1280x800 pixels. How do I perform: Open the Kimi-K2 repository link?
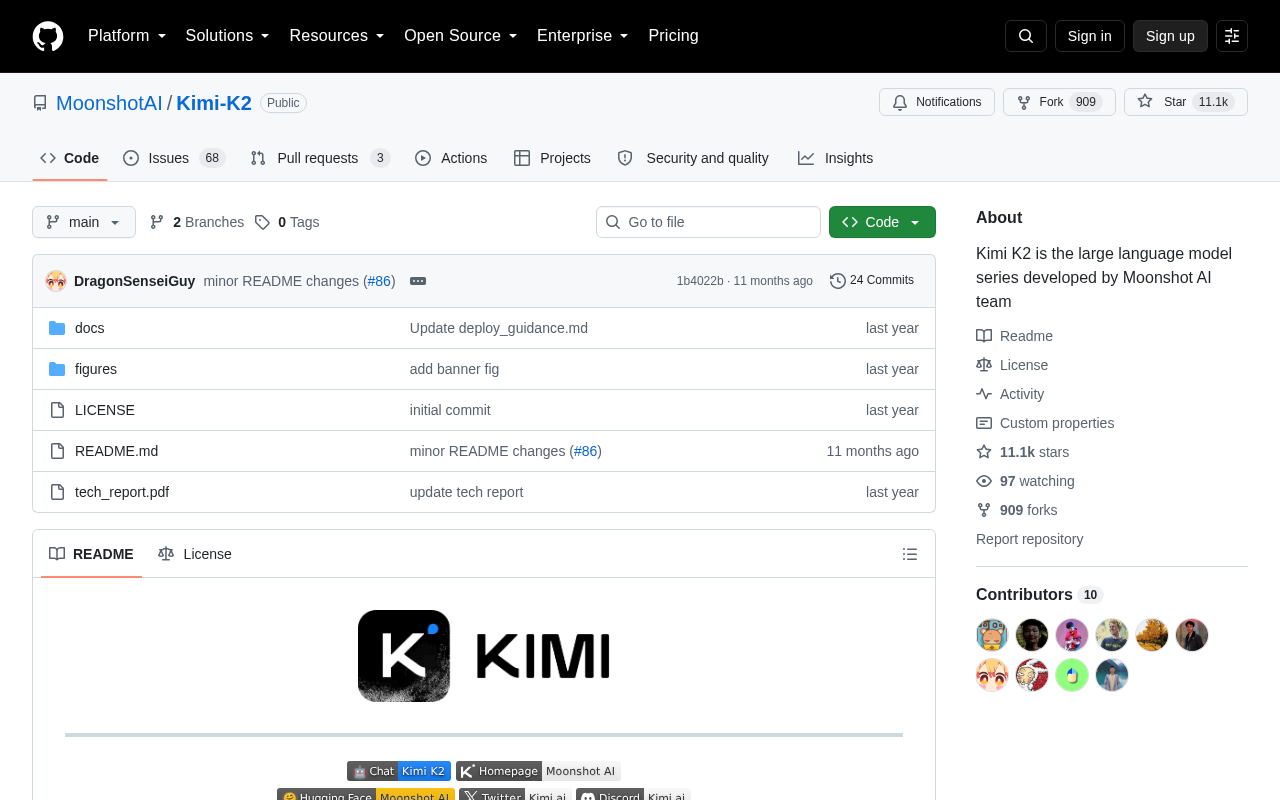(x=214, y=103)
